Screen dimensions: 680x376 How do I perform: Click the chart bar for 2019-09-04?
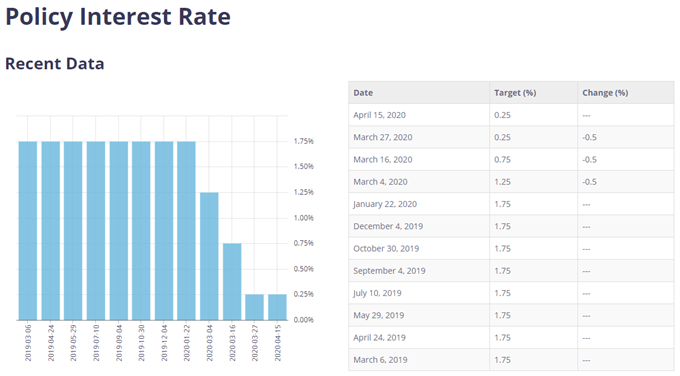point(119,231)
